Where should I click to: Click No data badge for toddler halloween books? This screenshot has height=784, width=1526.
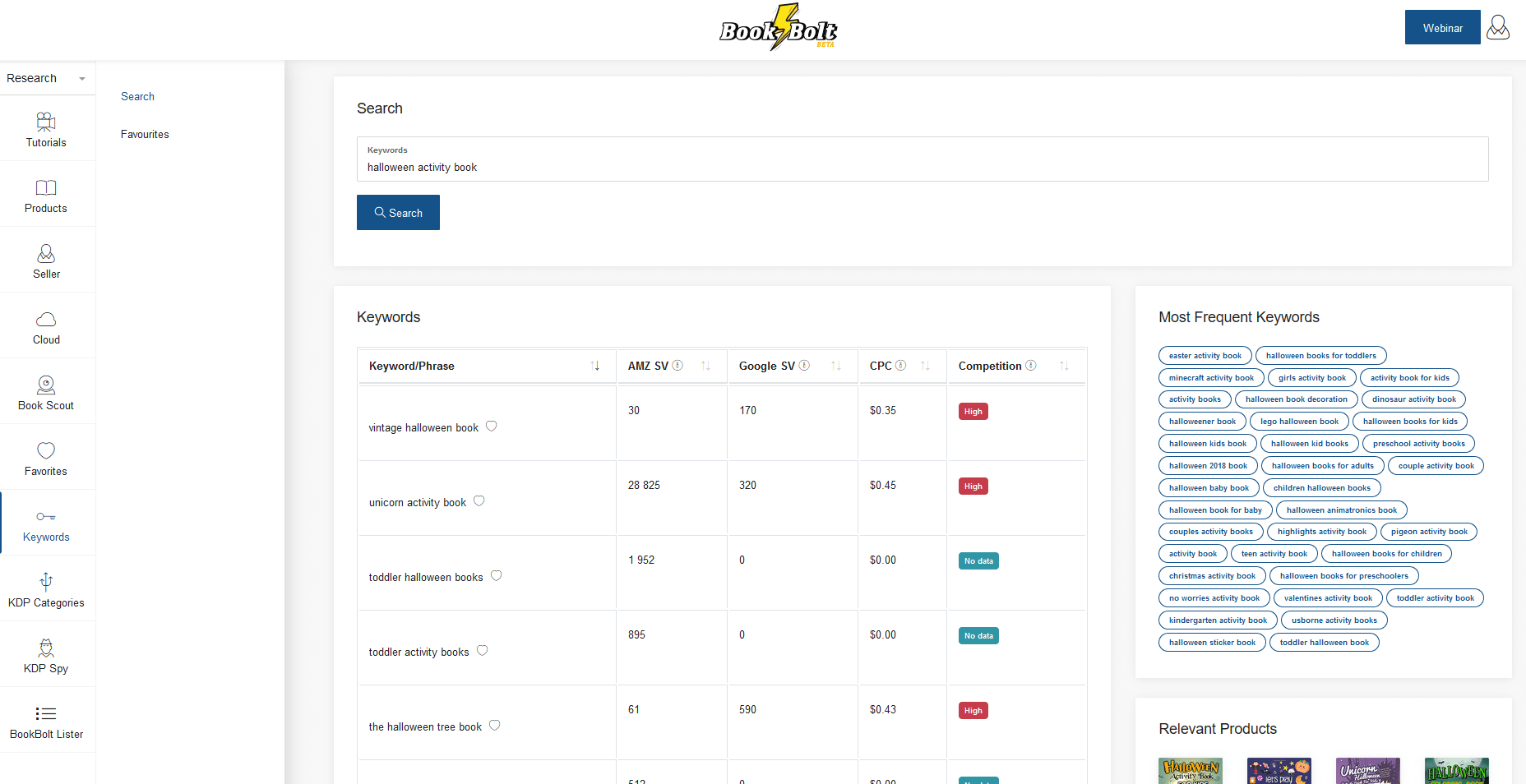tap(978, 561)
